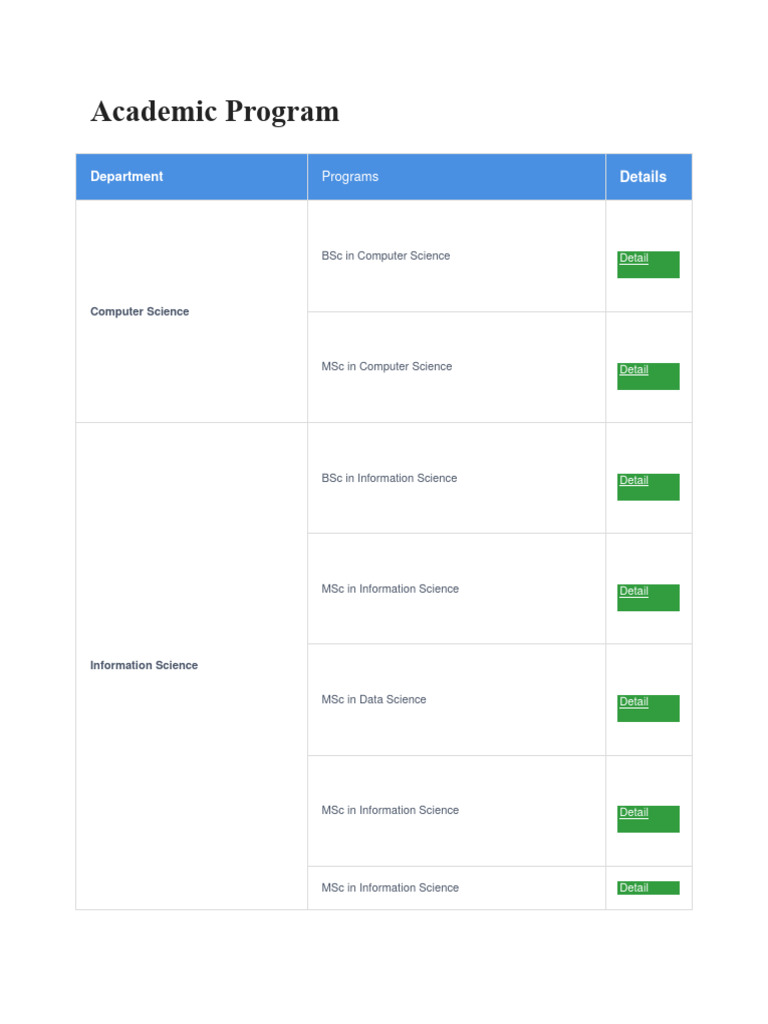Click the Academic Program page heading
The image size is (768, 1024).
tap(215, 111)
